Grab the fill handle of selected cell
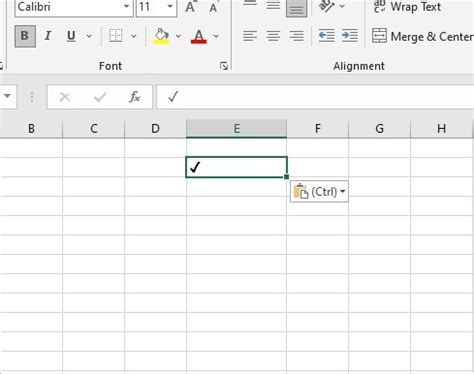 287,177
